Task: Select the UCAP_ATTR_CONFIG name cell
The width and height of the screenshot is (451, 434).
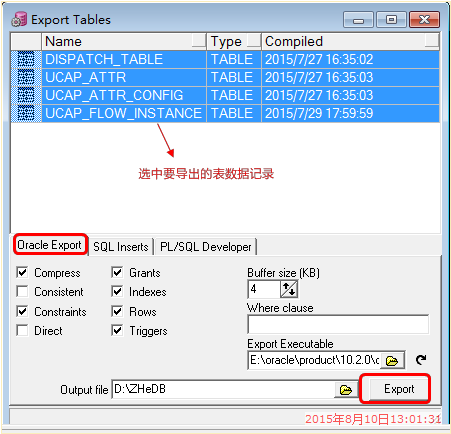Action: 124,96
